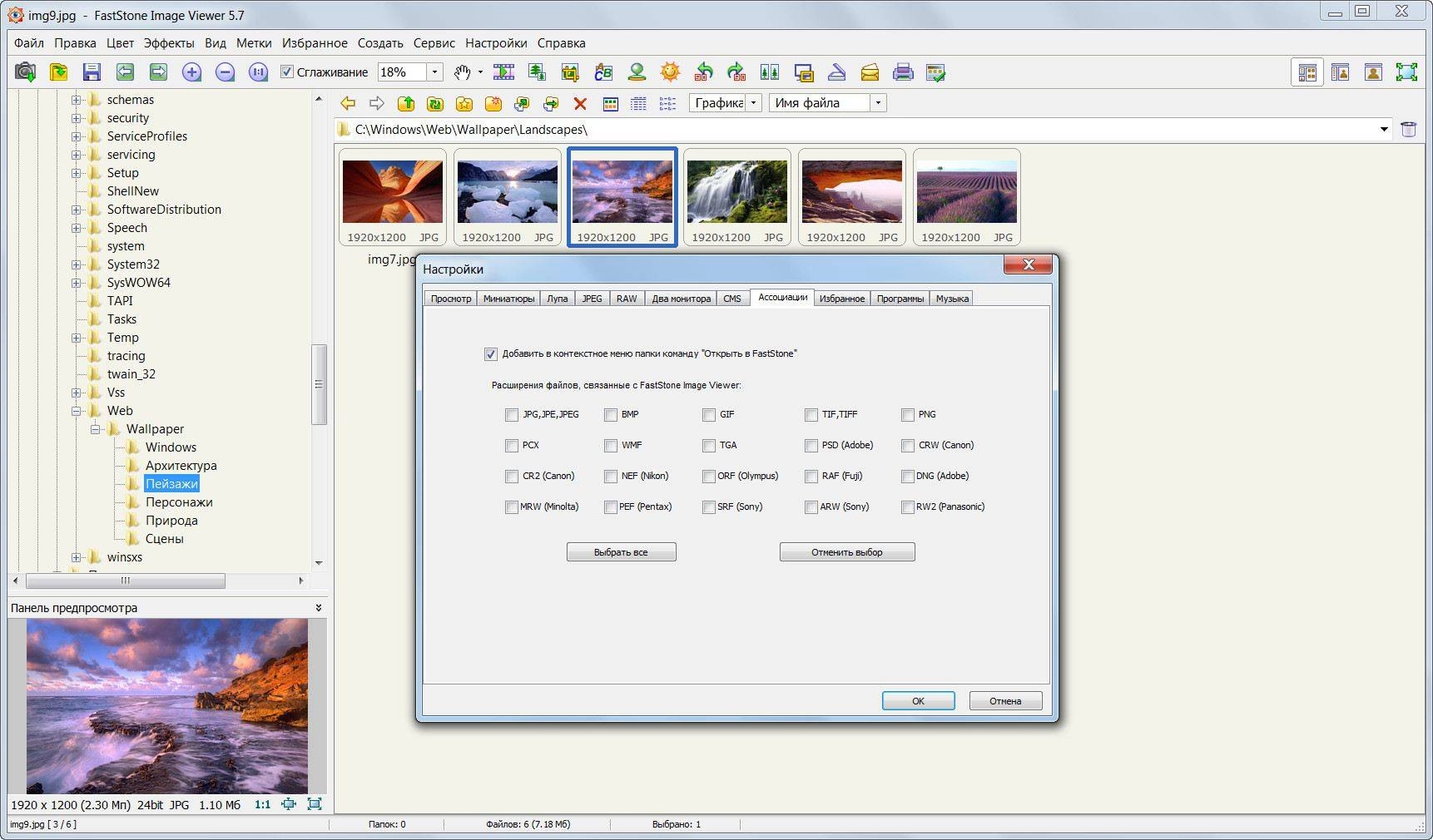This screenshot has height=840, width=1433.
Task: Click the Zoom In plus icon
Action: pyautogui.click(x=191, y=72)
